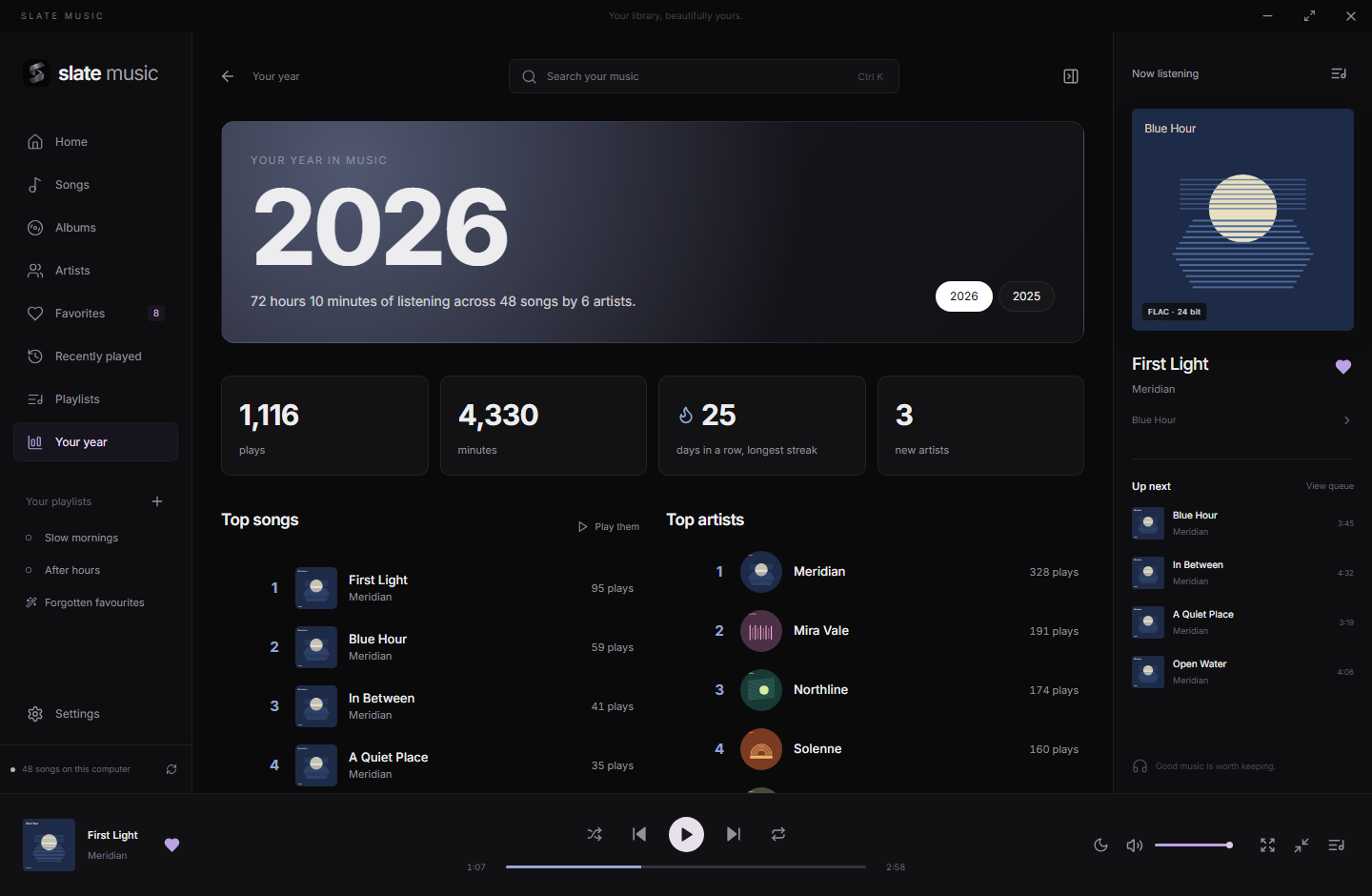Seek on the track progress bar
Image resolution: width=1372 pixels, height=896 pixels.
(686, 867)
